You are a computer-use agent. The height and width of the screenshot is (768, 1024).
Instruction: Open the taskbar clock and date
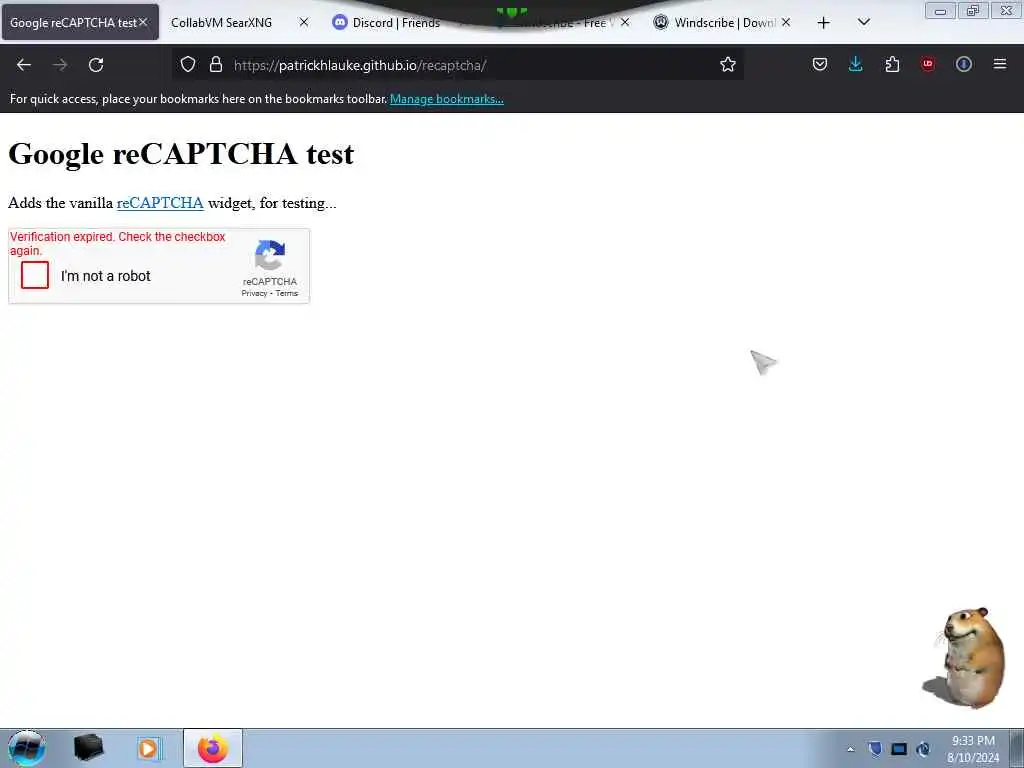[x=973, y=749]
